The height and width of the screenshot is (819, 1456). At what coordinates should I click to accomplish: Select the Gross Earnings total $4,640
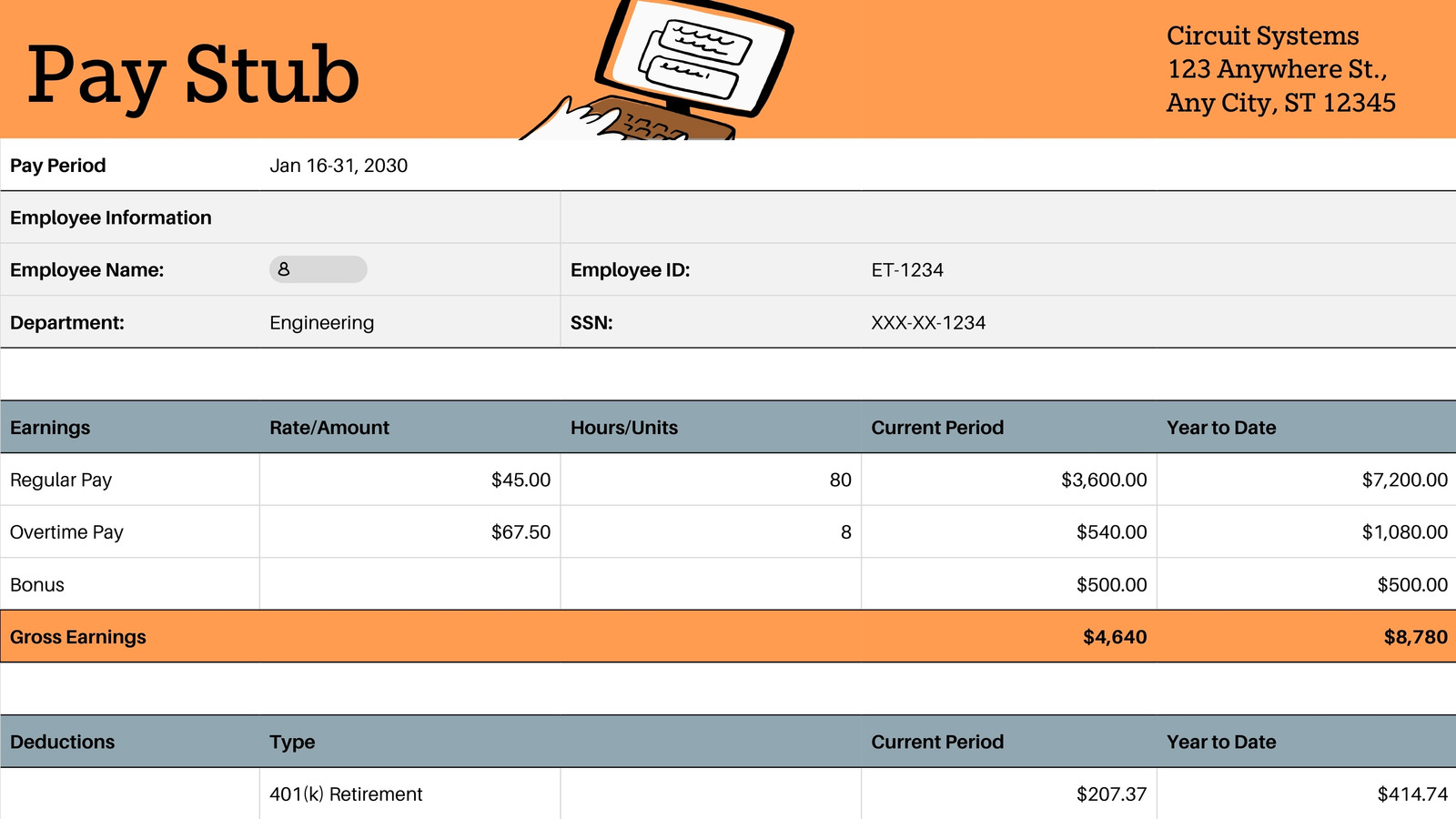[1115, 637]
